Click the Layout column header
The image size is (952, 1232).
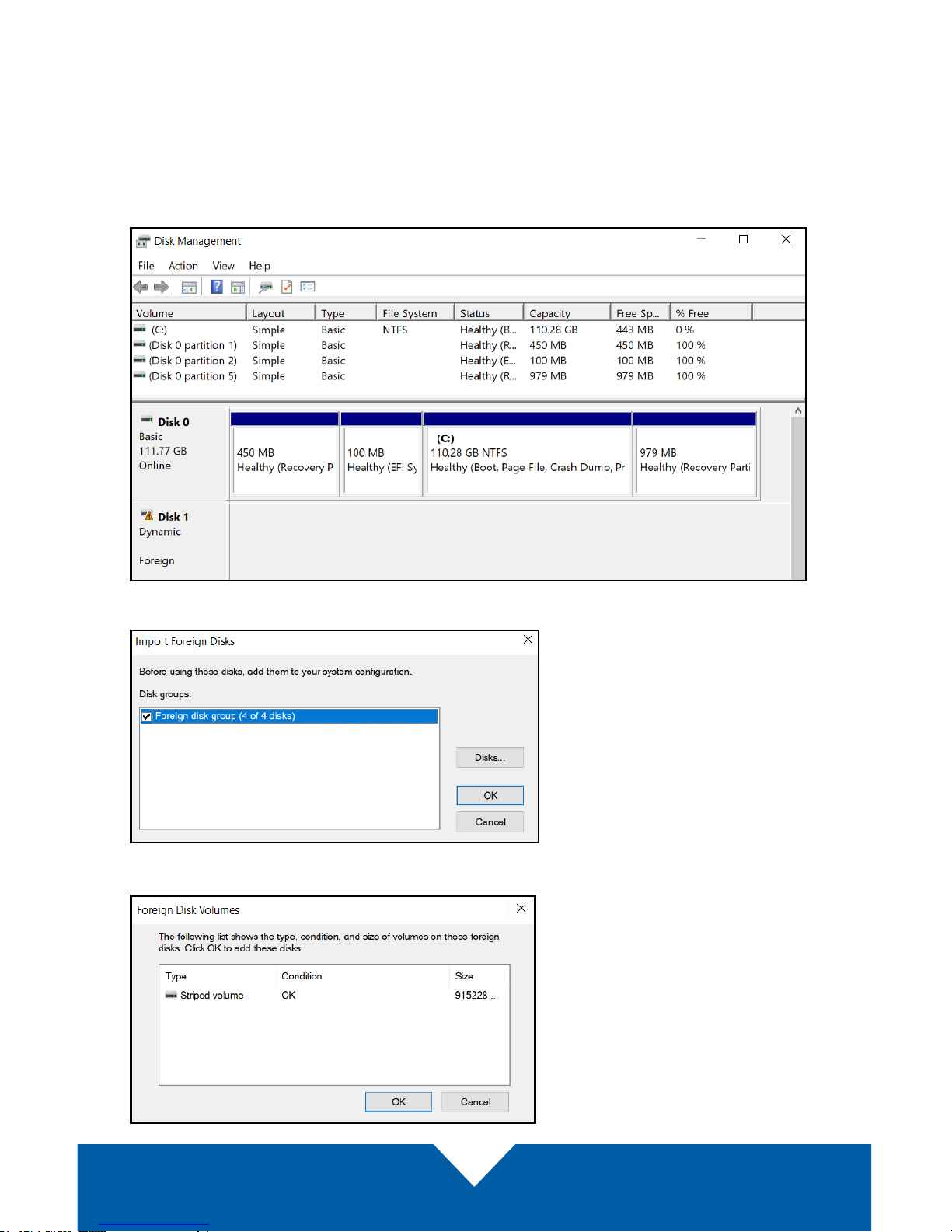pos(281,313)
